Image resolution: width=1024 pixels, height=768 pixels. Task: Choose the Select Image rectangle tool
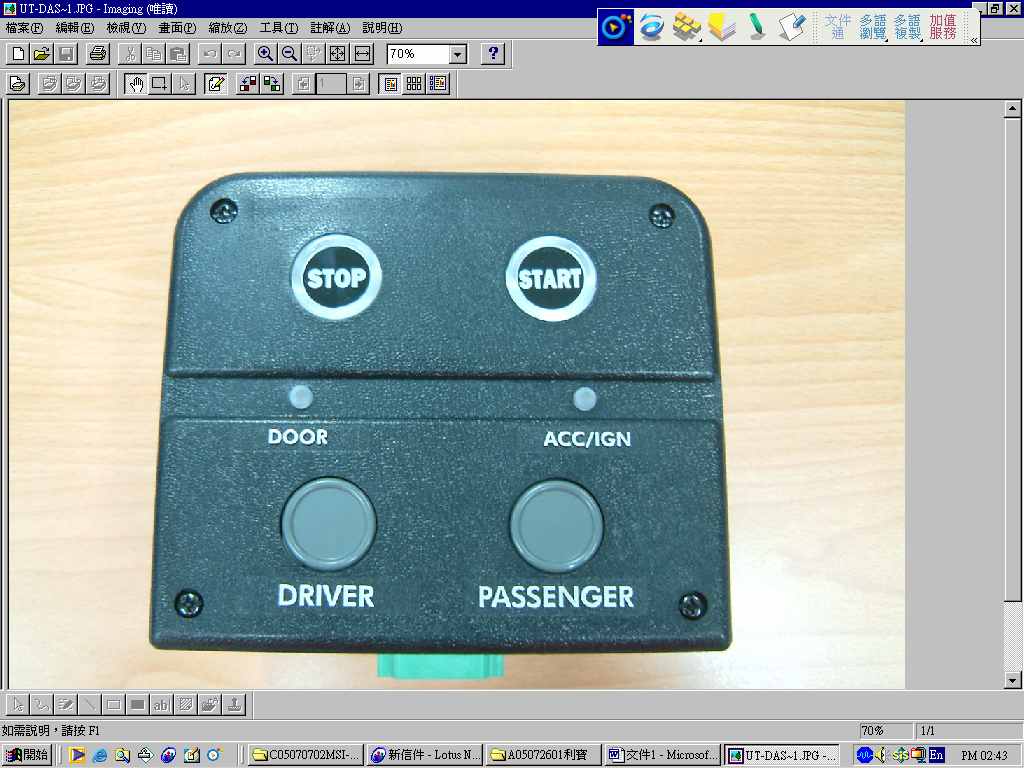159,84
